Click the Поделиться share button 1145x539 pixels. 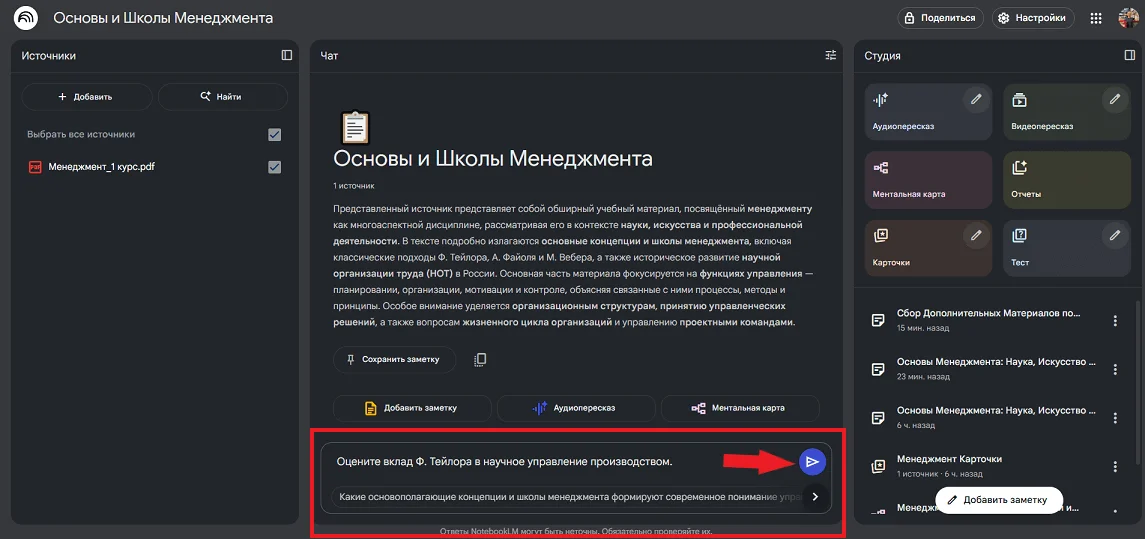click(939, 18)
